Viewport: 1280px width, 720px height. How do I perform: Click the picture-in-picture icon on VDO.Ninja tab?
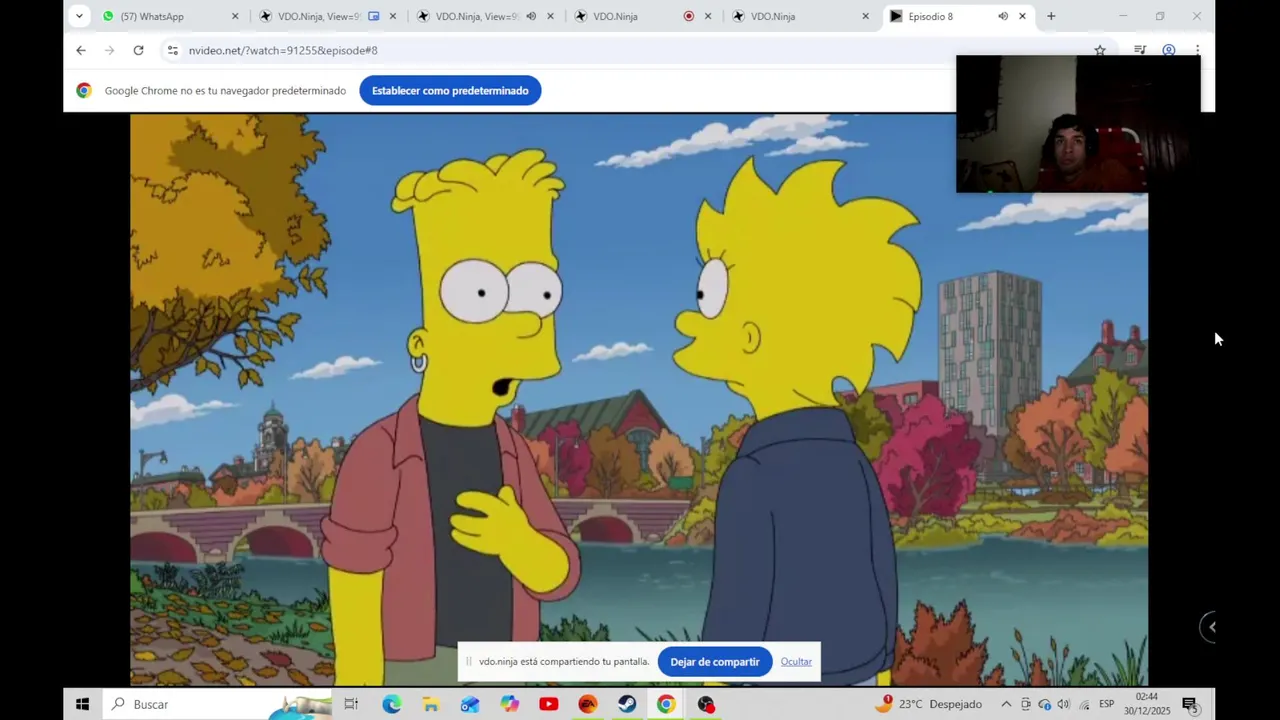(374, 16)
